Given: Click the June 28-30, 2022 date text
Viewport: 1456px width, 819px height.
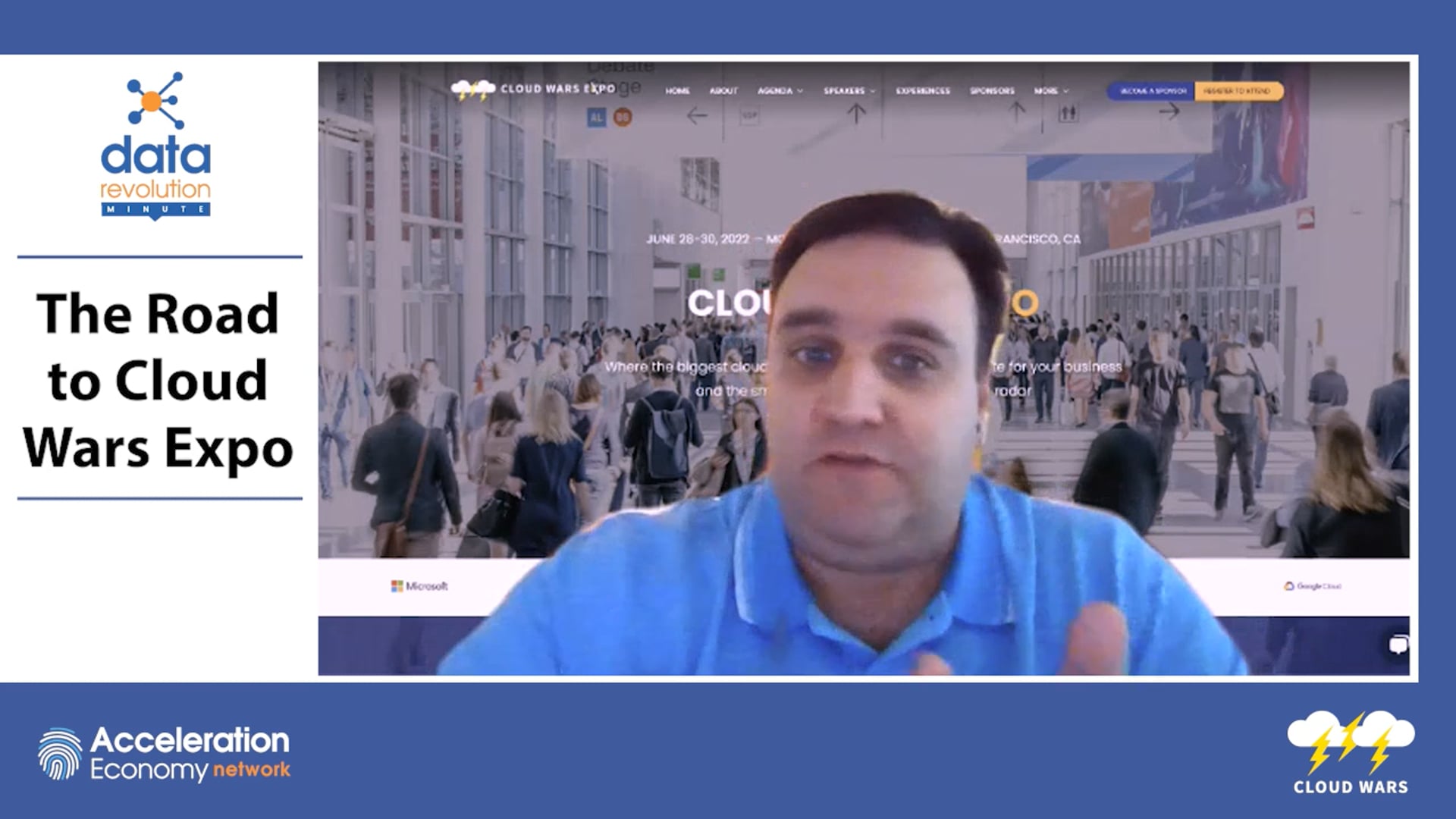Looking at the screenshot, I should pos(698,239).
